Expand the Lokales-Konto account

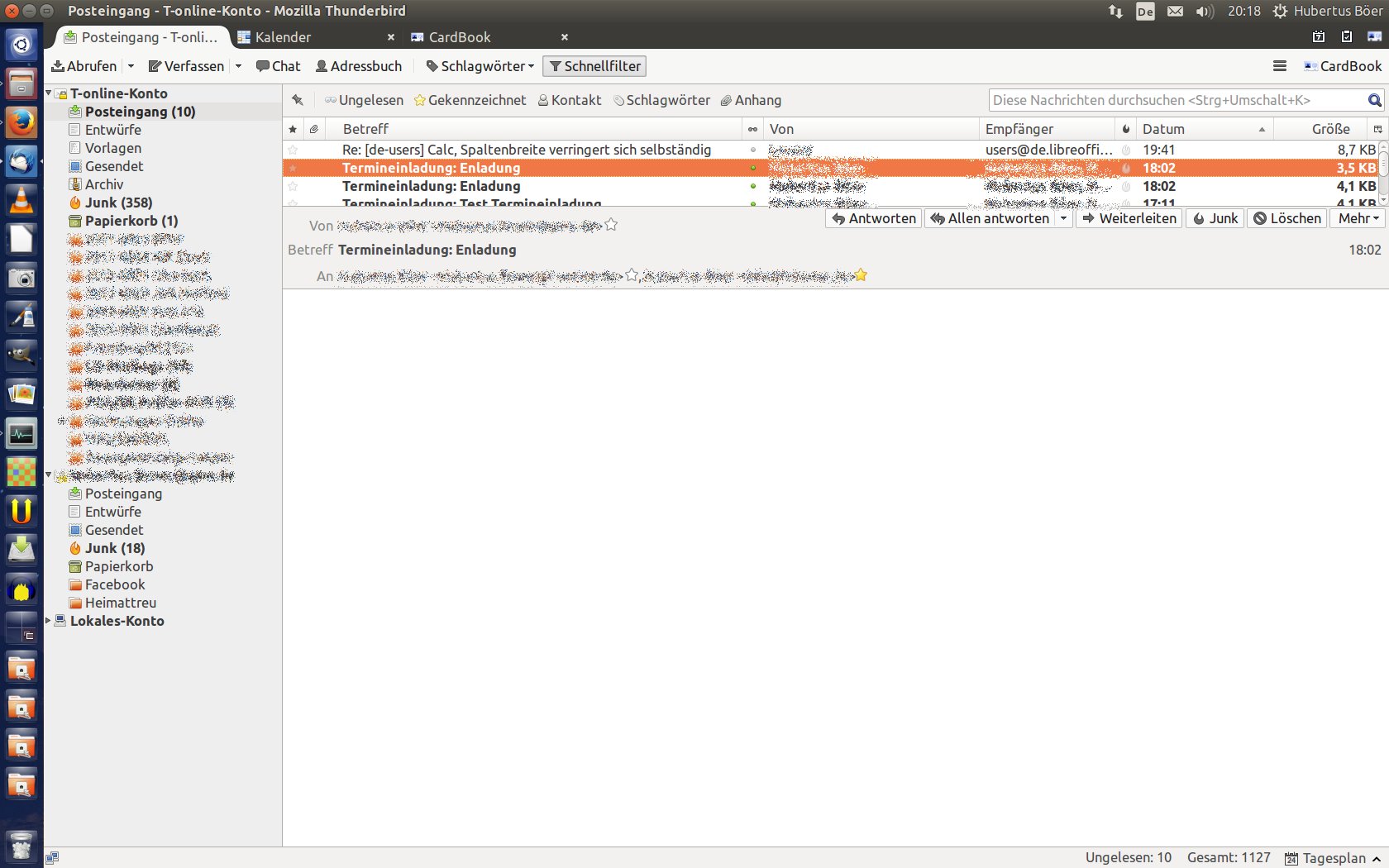pyautogui.click(x=48, y=621)
